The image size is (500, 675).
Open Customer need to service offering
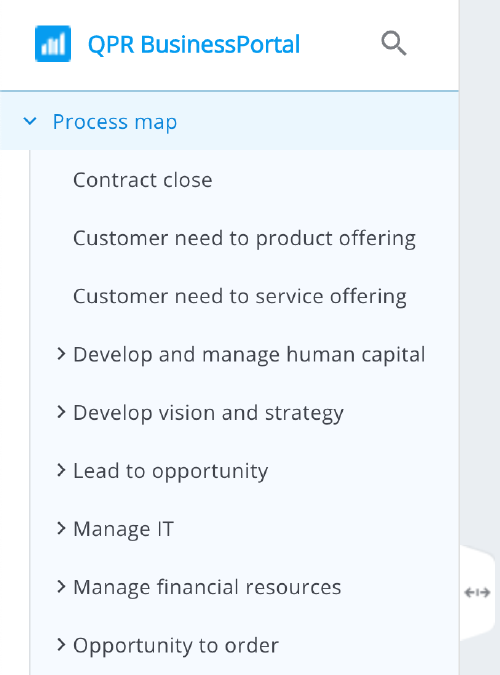pyautogui.click(x=239, y=297)
